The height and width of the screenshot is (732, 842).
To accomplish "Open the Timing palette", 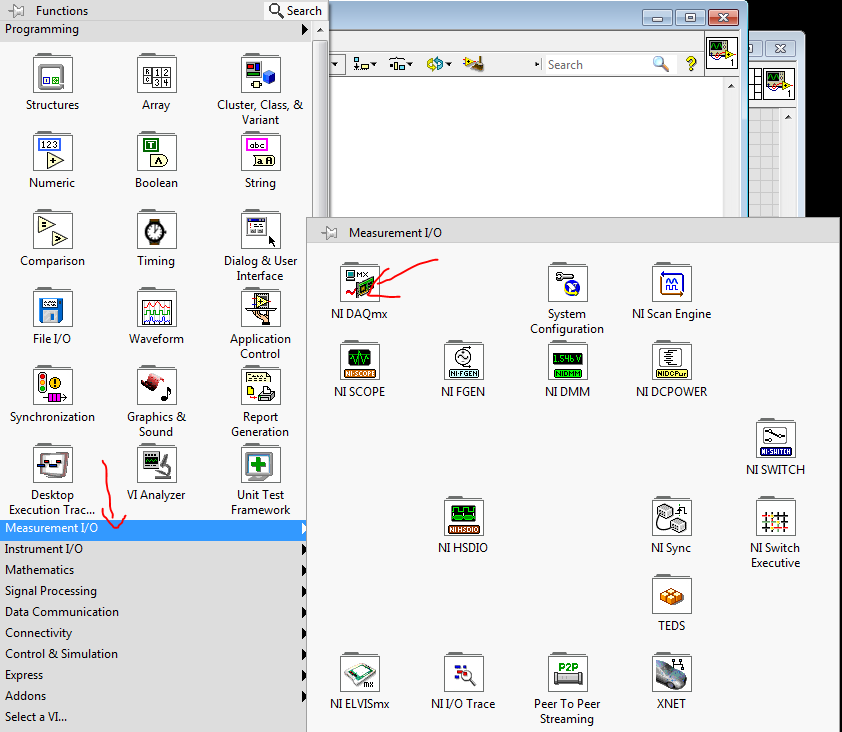I will (156, 229).
